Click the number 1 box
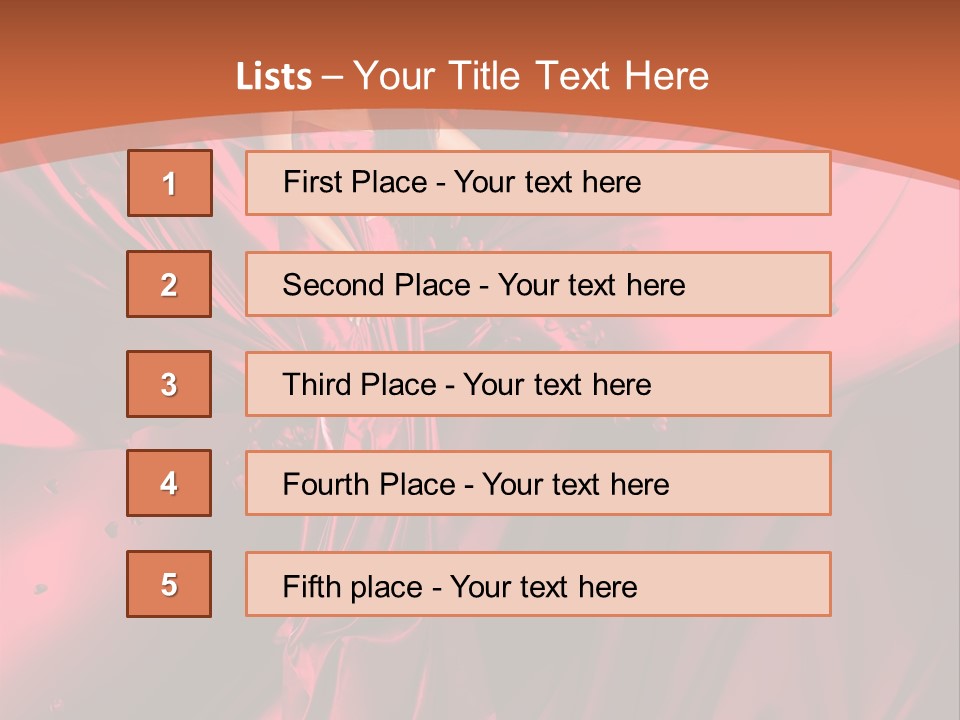Screen dimensions: 960x720 170,183
